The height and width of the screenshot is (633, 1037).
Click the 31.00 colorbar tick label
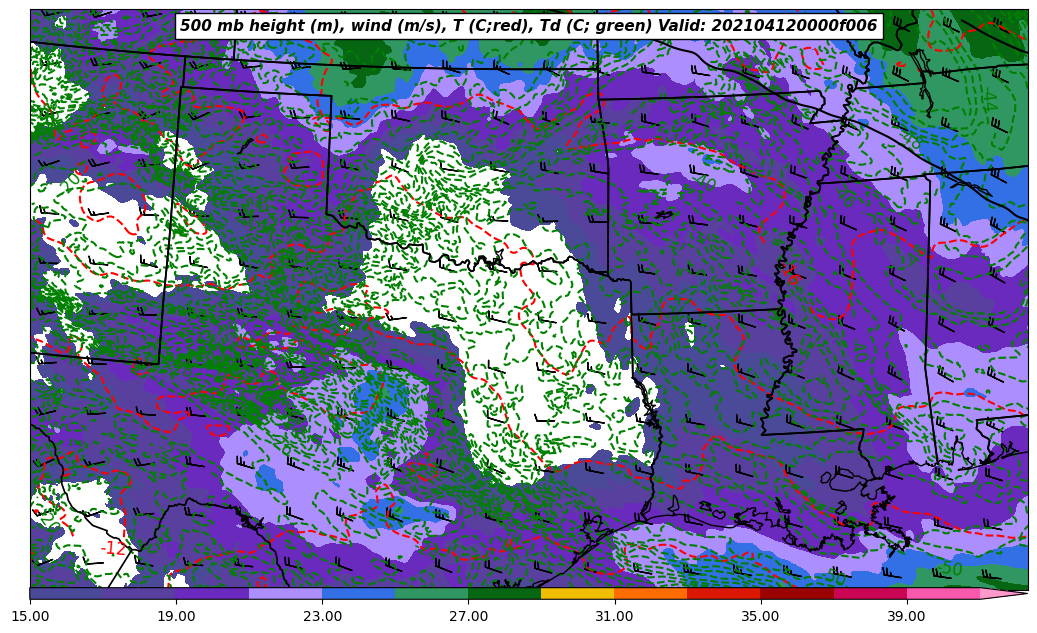pyautogui.click(x=614, y=616)
